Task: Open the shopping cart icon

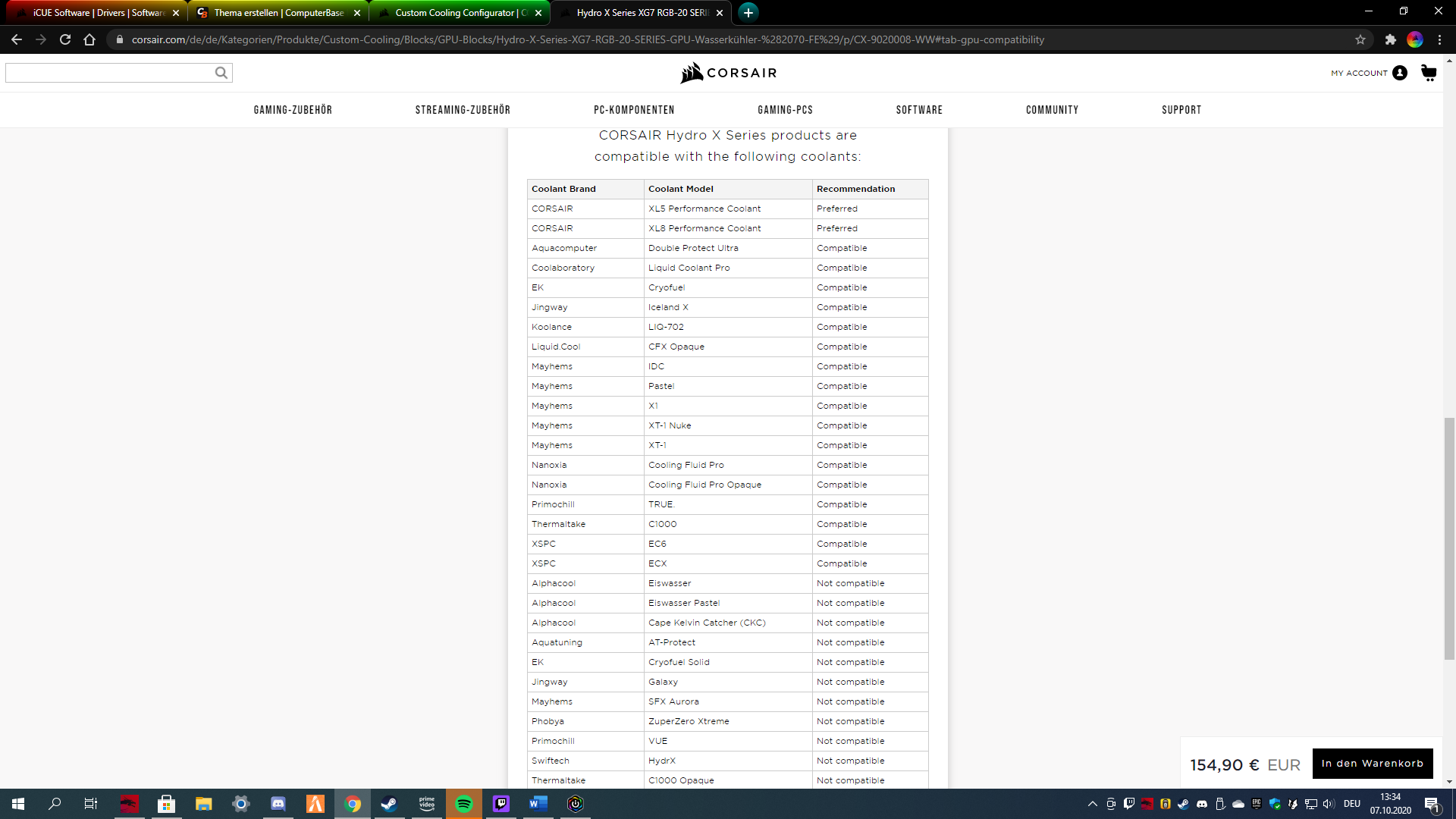Action: pos(1429,73)
